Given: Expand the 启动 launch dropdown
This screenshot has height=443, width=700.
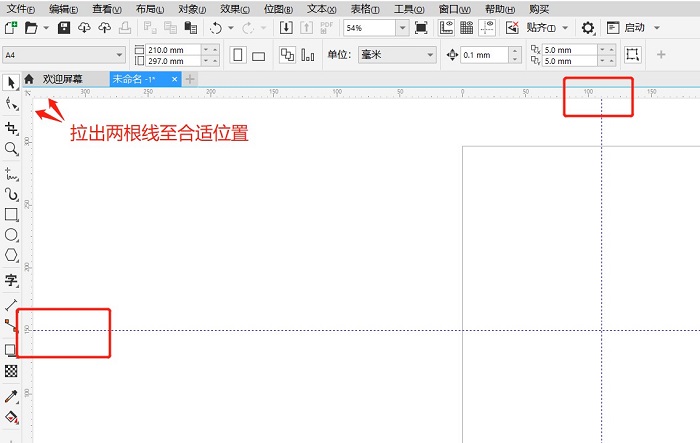Looking at the screenshot, I should [x=657, y=28].
